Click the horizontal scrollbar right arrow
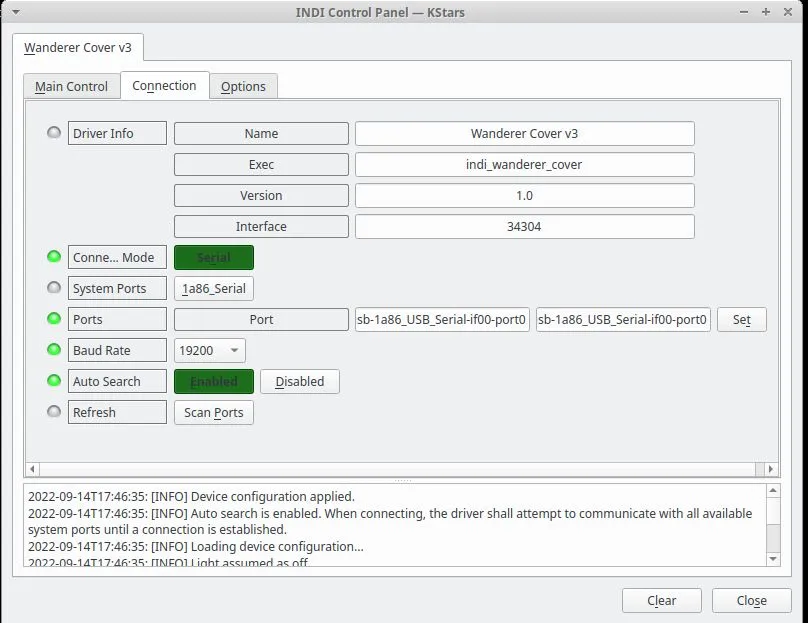Image resolution: width=808 pixels, height=623 pixels. 771,469
